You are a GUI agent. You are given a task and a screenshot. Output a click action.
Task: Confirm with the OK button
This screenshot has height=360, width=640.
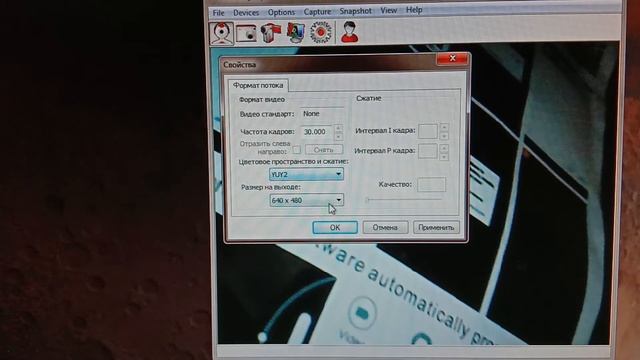pos(335,227)
